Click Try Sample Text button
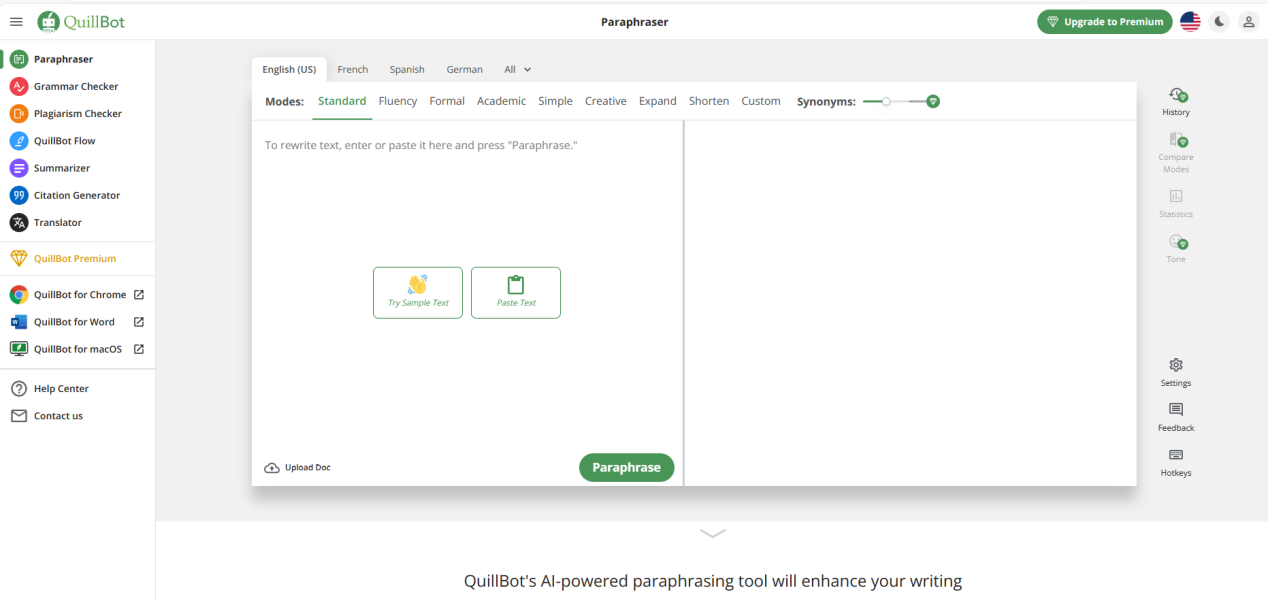This screenshot has width=1268, height=601. coord(418,293)
